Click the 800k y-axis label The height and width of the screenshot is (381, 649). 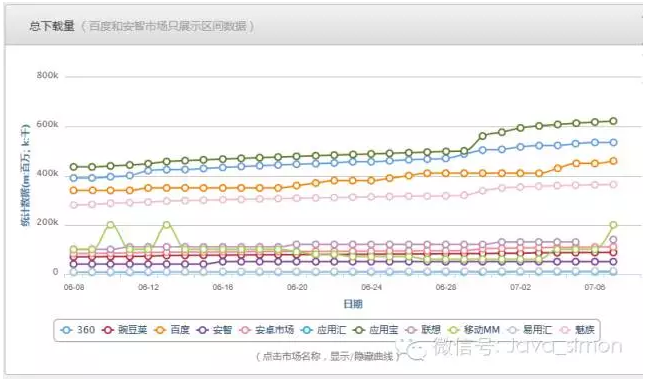(x=47, y=75)
